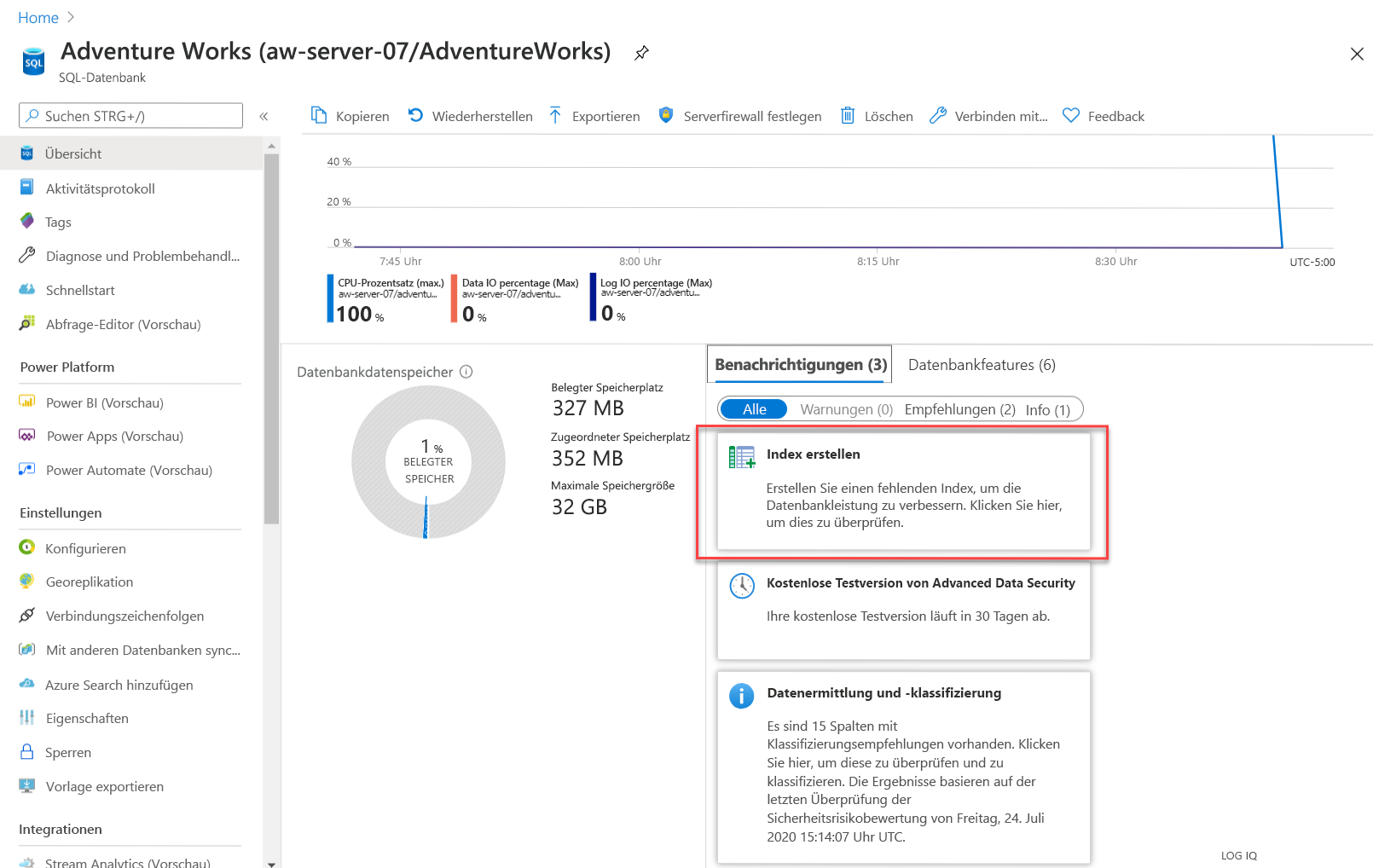The width and height of the screenshot is (1373, 868).
Task: Click the Aktivitätsprotokoll sidebar icon
Action: click(x=27, y=188)
